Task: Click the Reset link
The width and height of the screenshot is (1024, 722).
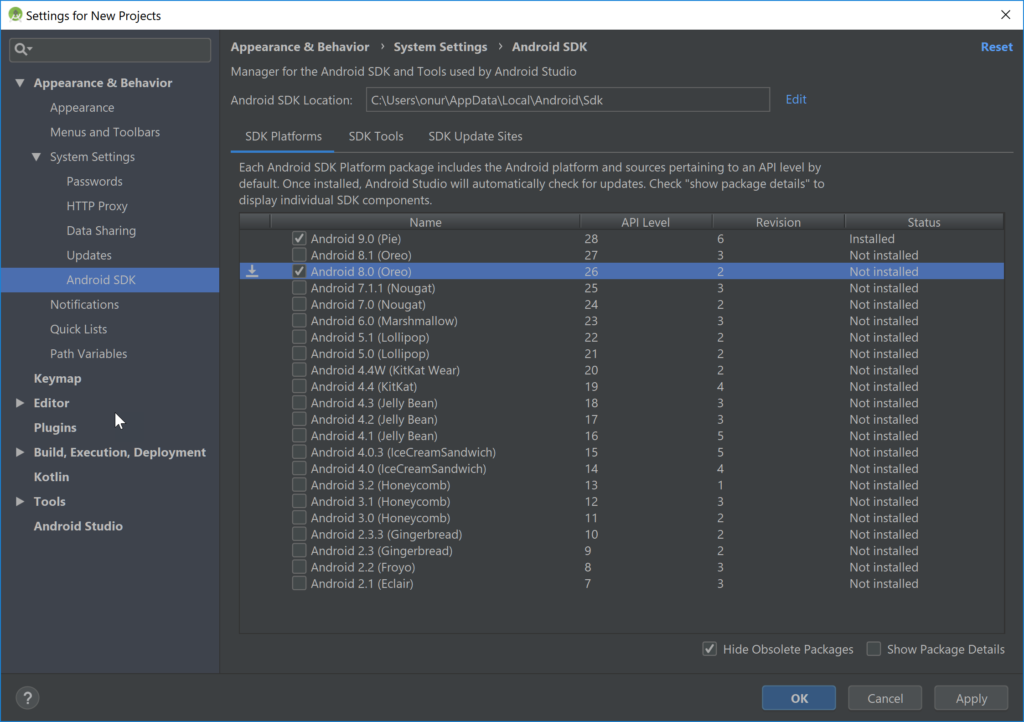Action: pyautogui.click(x=996, y=47)
